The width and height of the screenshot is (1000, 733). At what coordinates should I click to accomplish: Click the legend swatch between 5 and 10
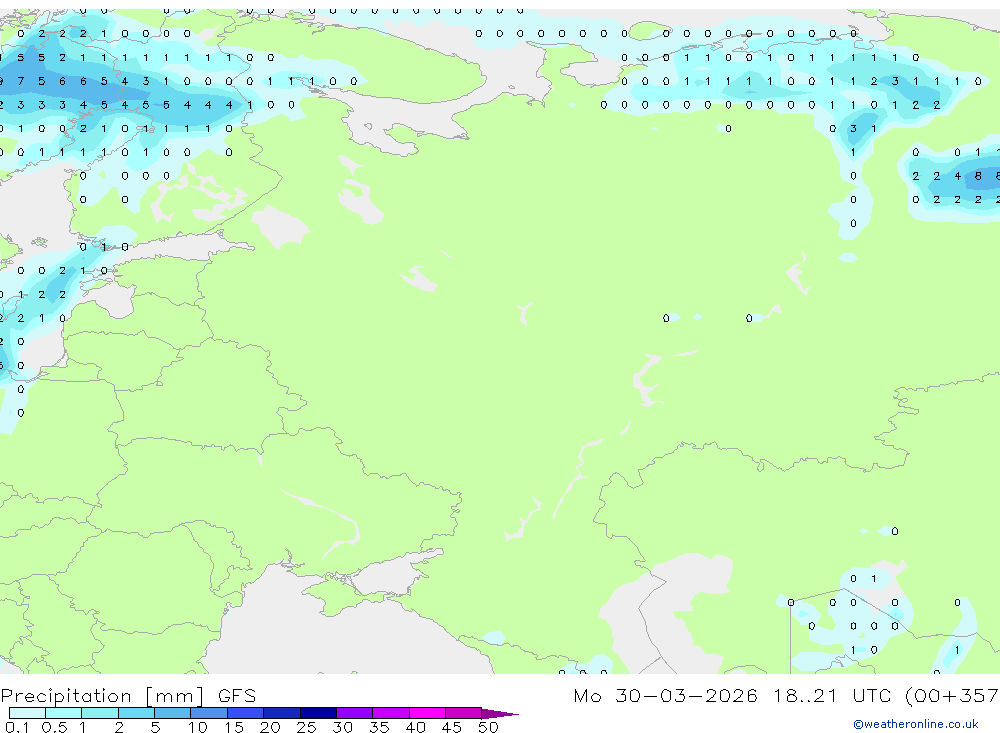click(173, 713)
